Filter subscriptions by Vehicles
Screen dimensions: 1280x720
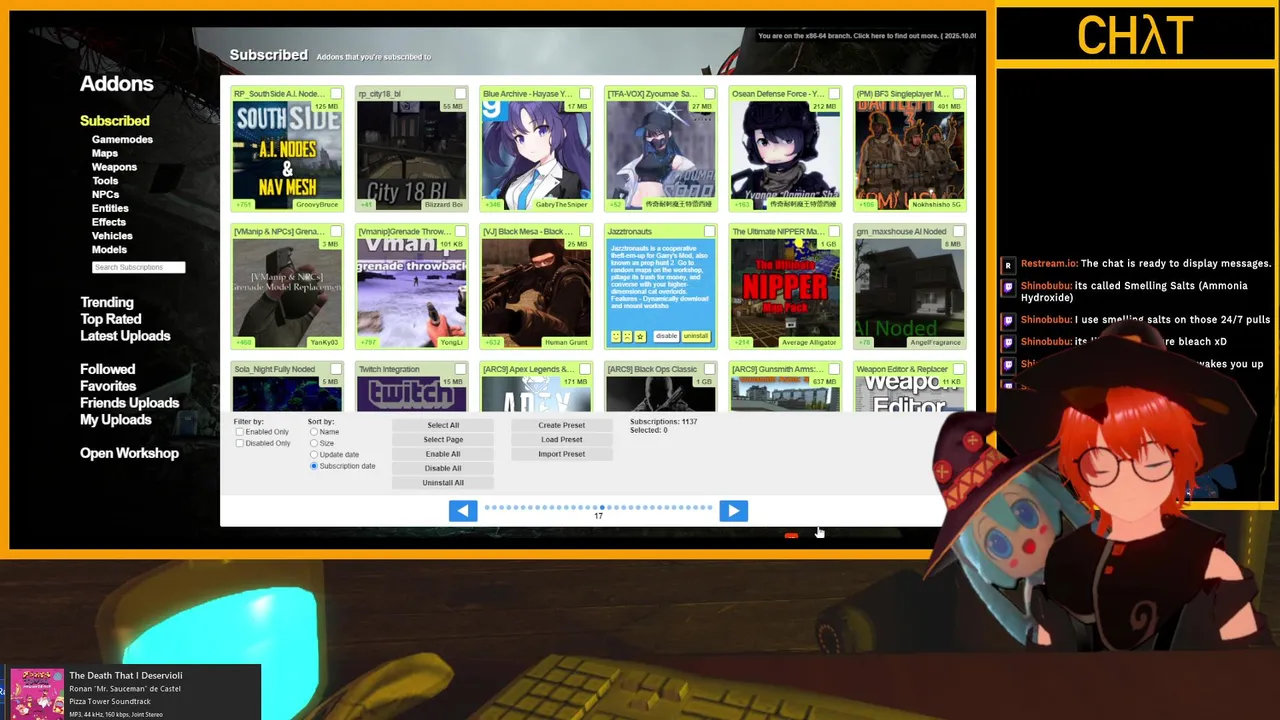[112, 236]
